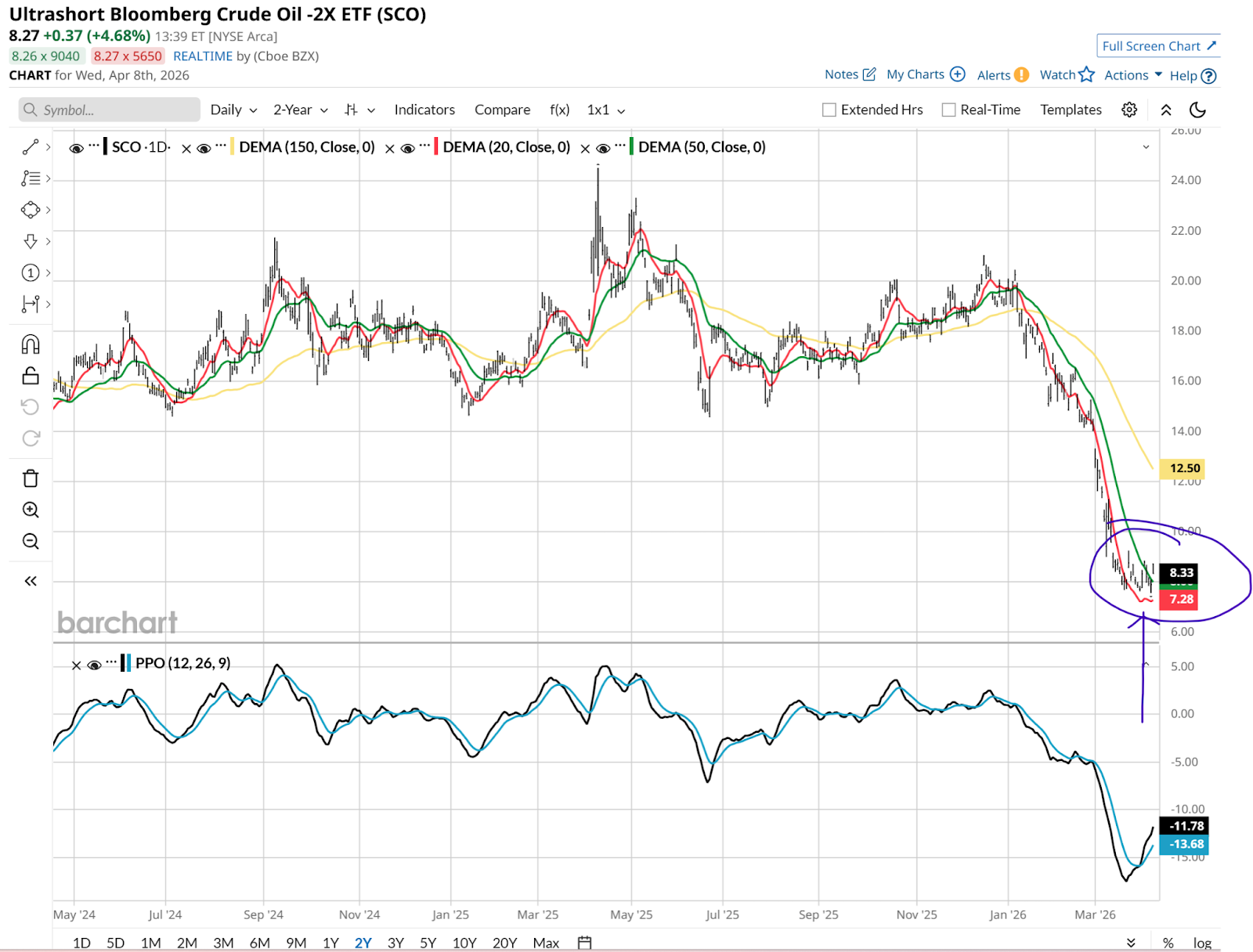
Task: Select the trend line drawing tool
Action: [x=31, y=147]
